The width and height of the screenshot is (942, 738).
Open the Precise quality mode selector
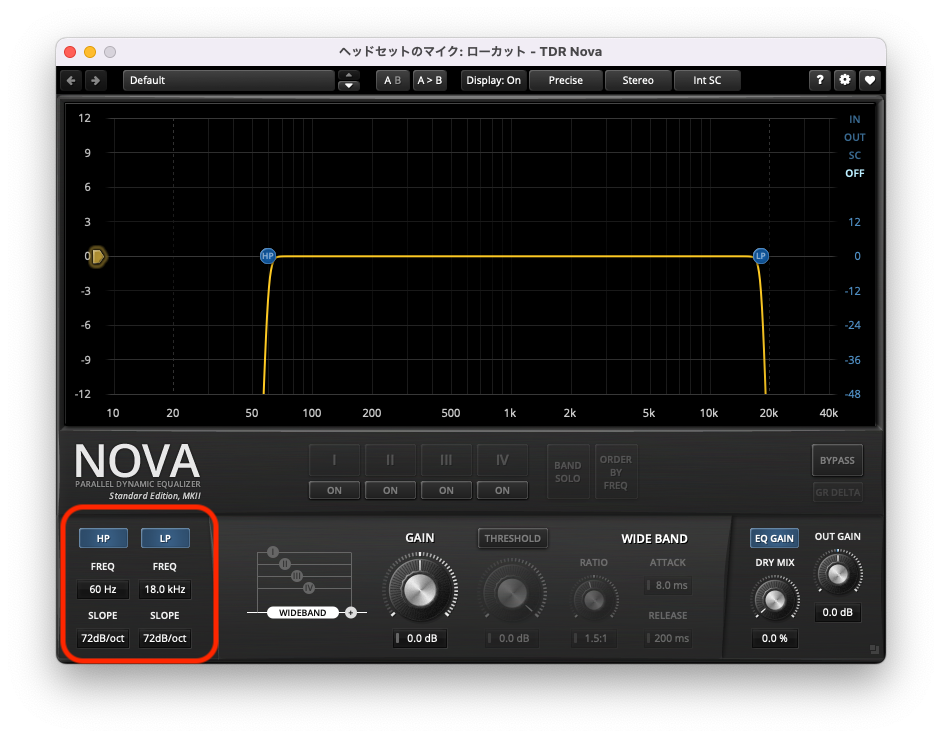click(x=565, y=80)
